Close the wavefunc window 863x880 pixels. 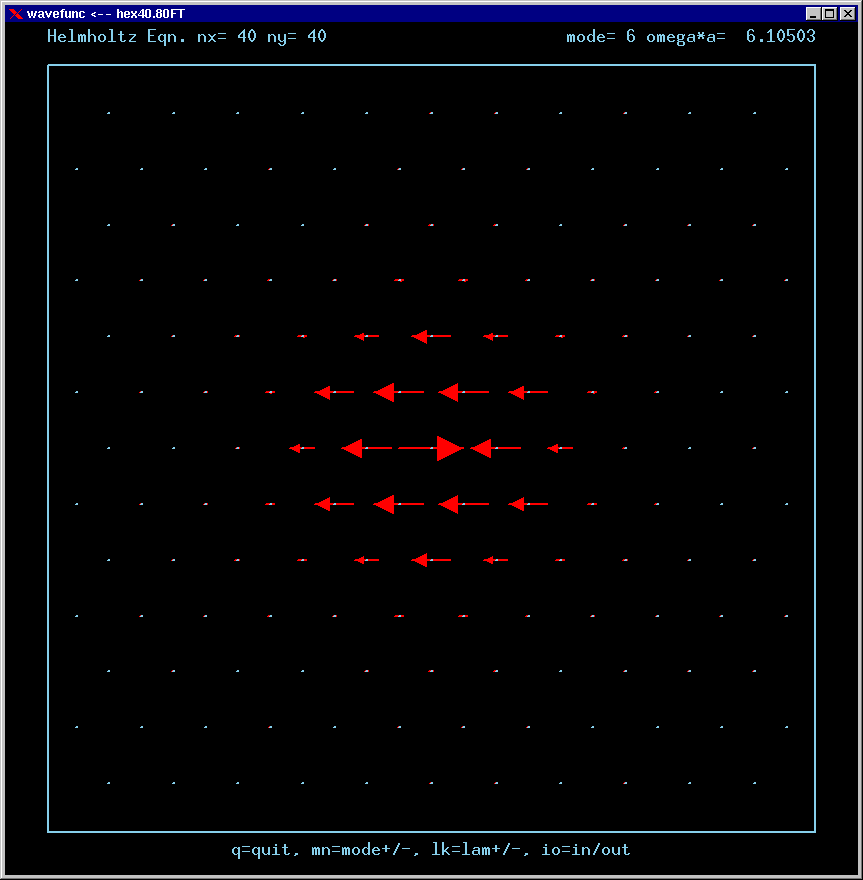click(x=847, y=13)
